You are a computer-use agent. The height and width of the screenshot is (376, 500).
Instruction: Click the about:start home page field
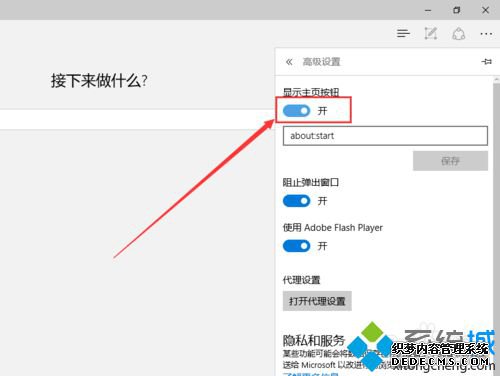(x=385, y=136)
